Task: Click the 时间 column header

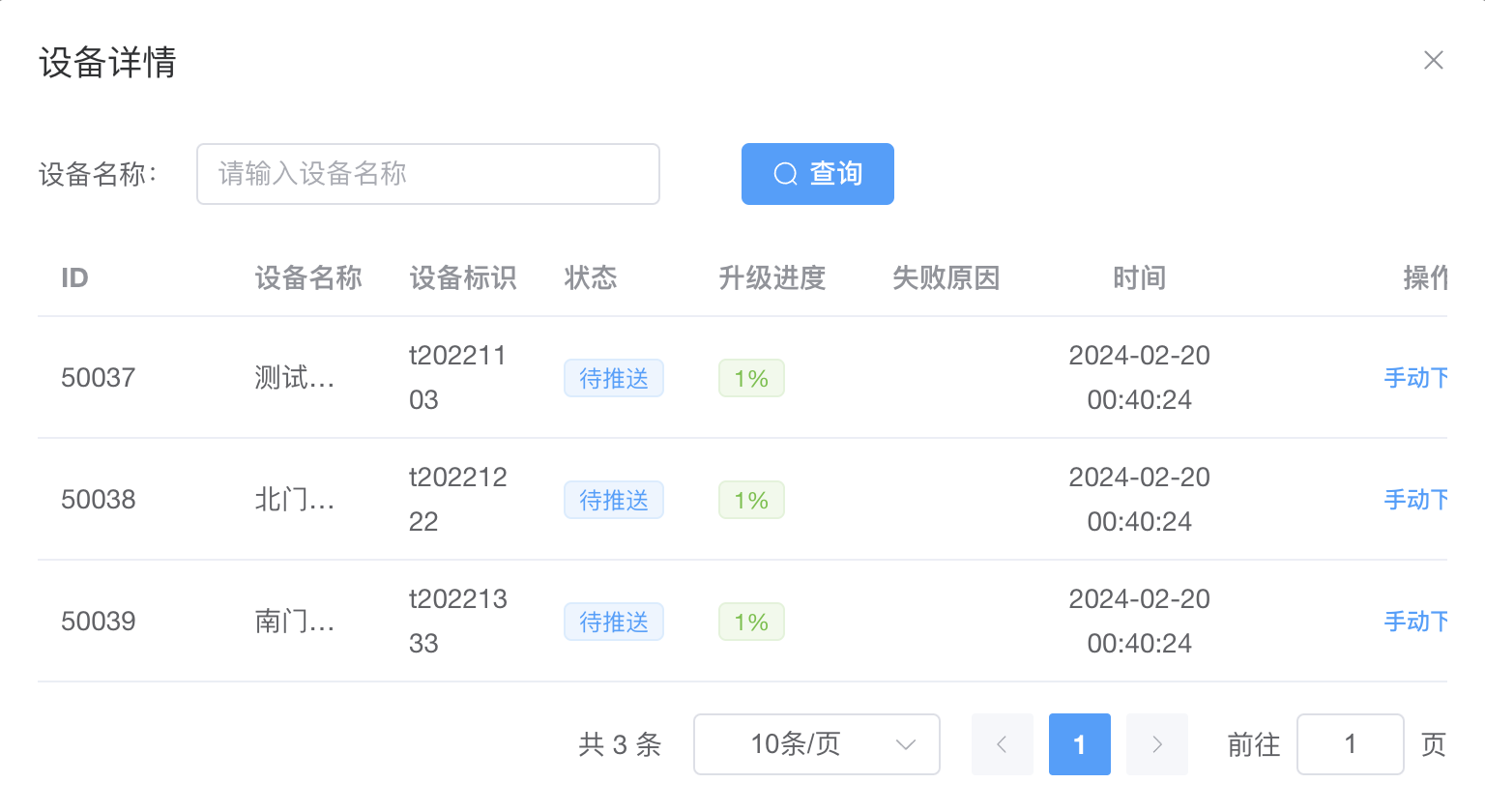Action: click(1140, 278)
